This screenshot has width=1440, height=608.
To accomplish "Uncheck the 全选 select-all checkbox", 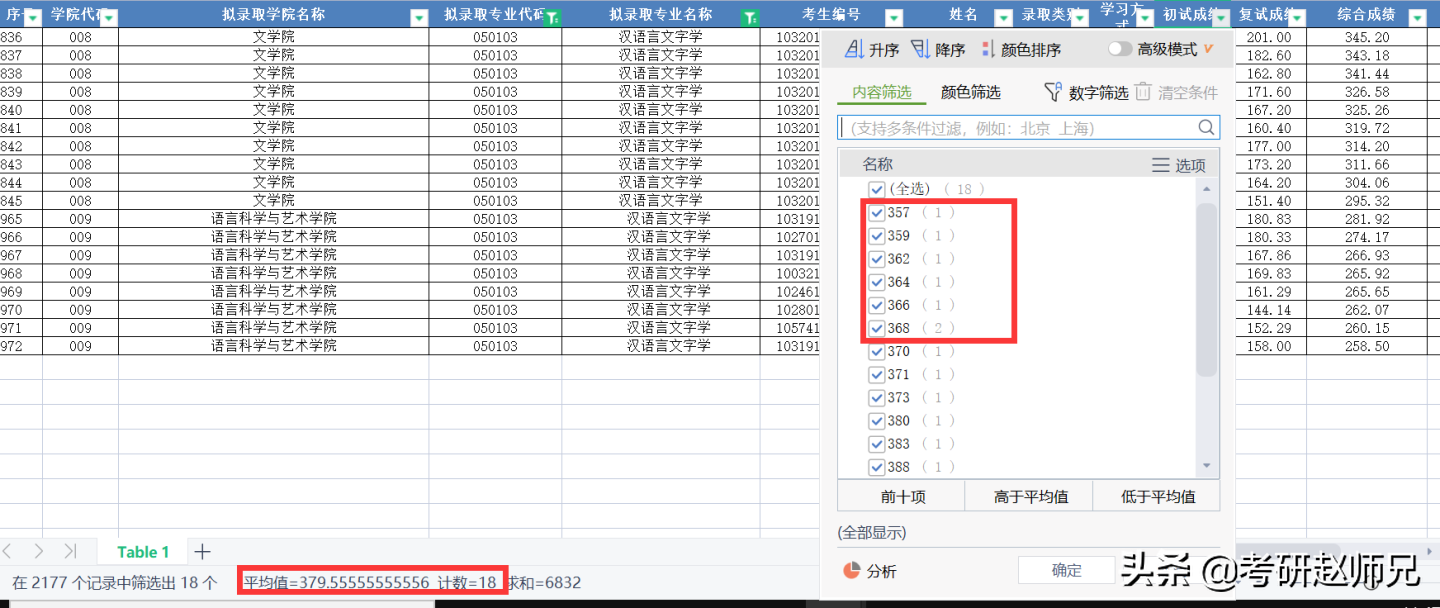I will coord(877,188).
